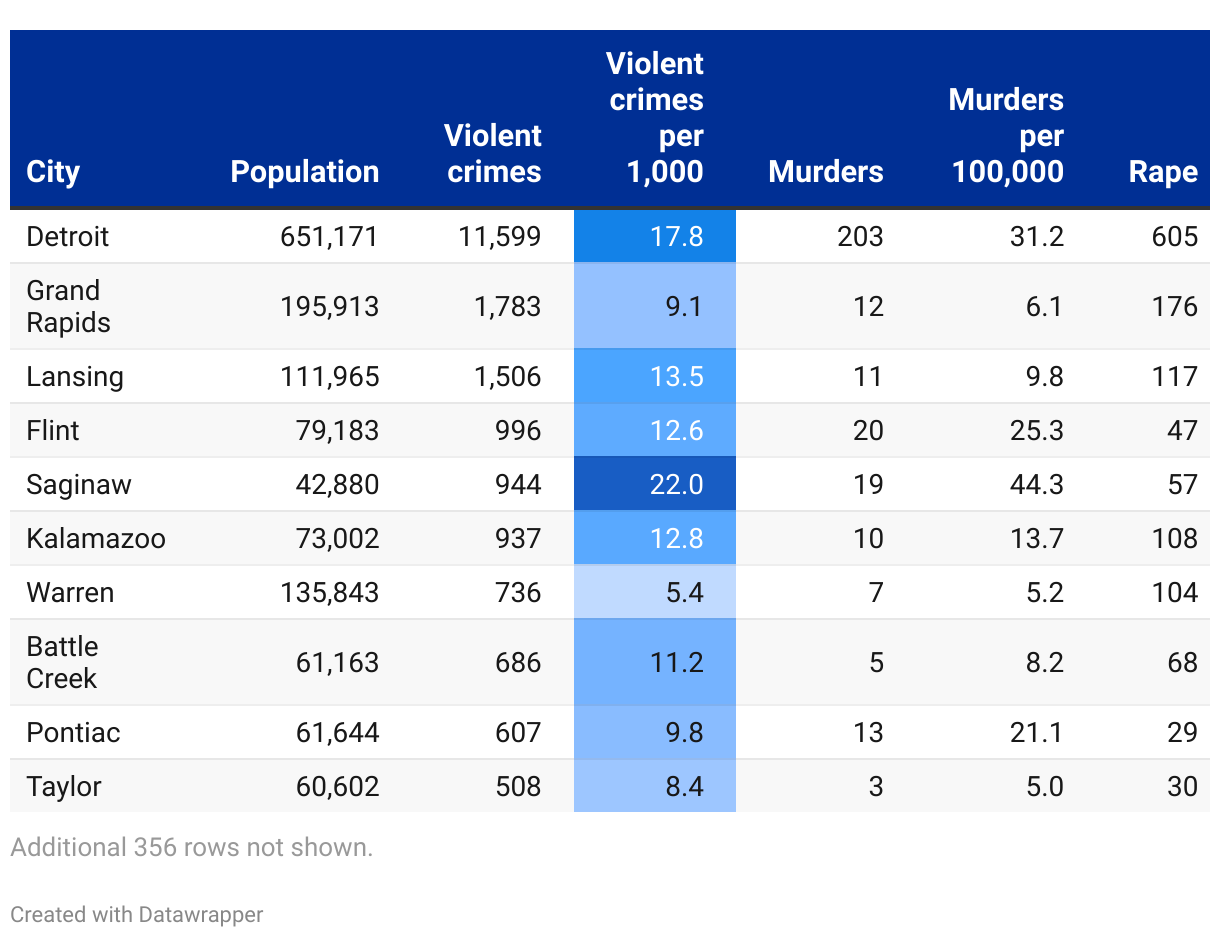
Task: Select Pontiac's violent crimes value 607
Action: 517,733
